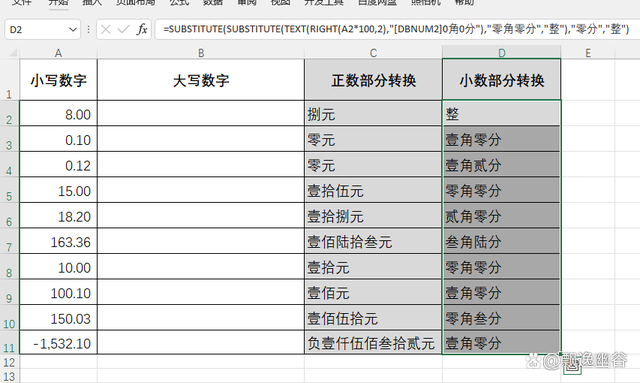The image size is (640, 383).
Task: Click cell with value 0.10
Action: [x=58, y=139]
